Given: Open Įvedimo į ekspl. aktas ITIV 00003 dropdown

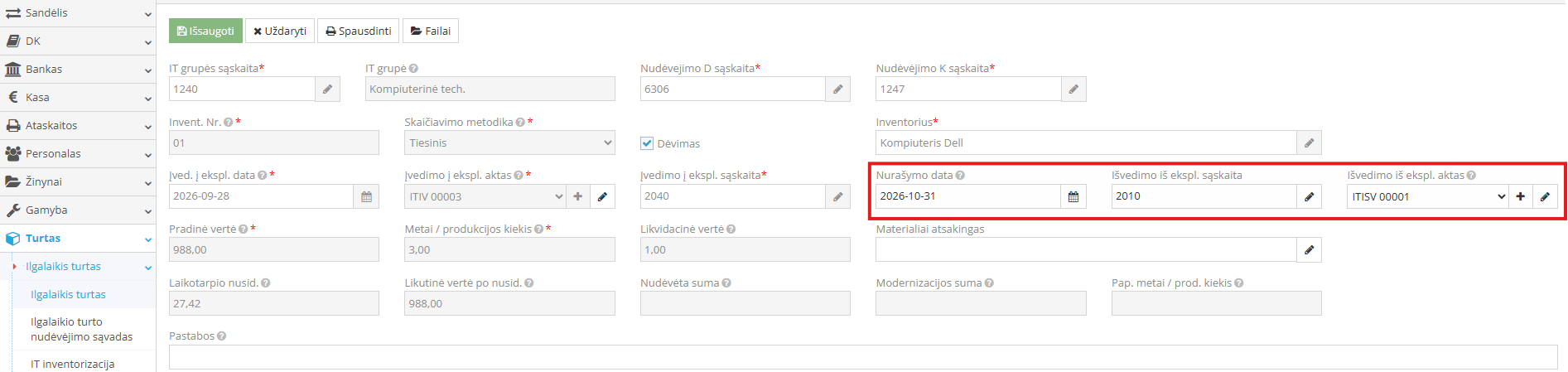Looking at the screenshot, I should tap(485, 196).
